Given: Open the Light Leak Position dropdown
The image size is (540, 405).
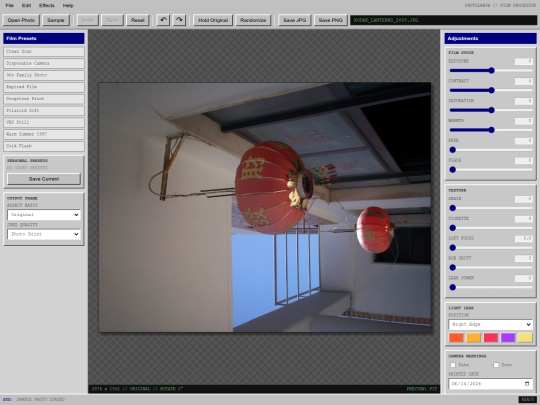Looking at the screenshot, I should [490, 324].
